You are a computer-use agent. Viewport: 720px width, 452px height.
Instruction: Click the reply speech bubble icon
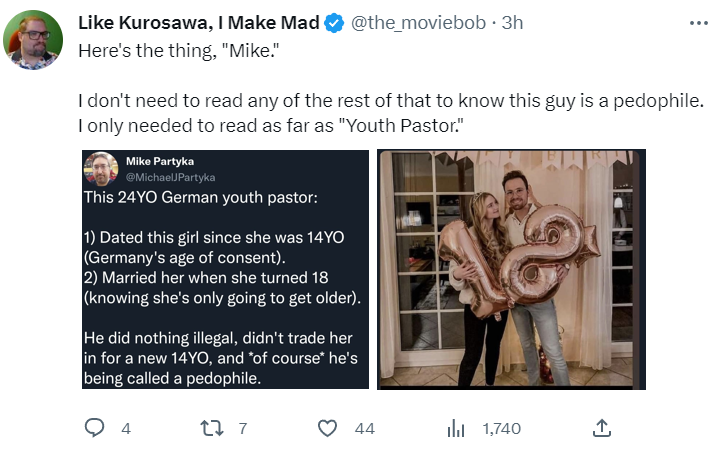[95, 428]
